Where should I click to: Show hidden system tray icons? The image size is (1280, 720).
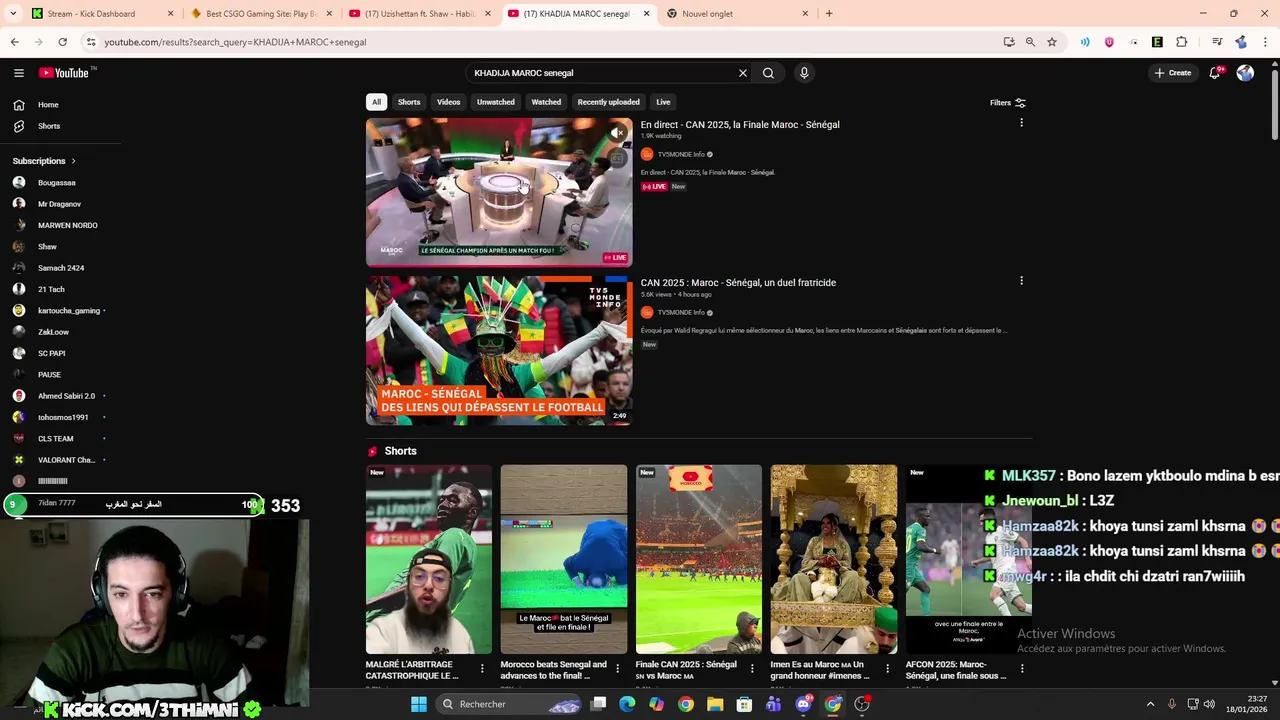[1153, 704]
